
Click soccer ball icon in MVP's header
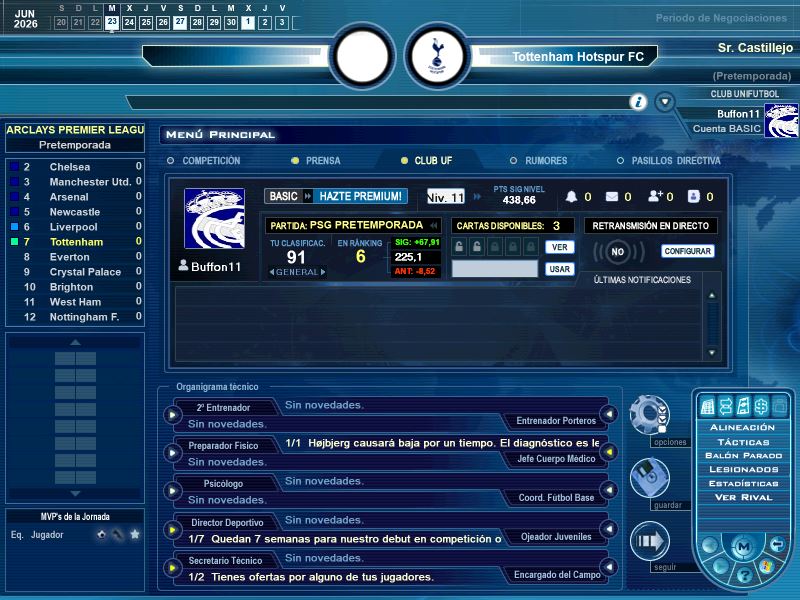(x=102, y=534)
